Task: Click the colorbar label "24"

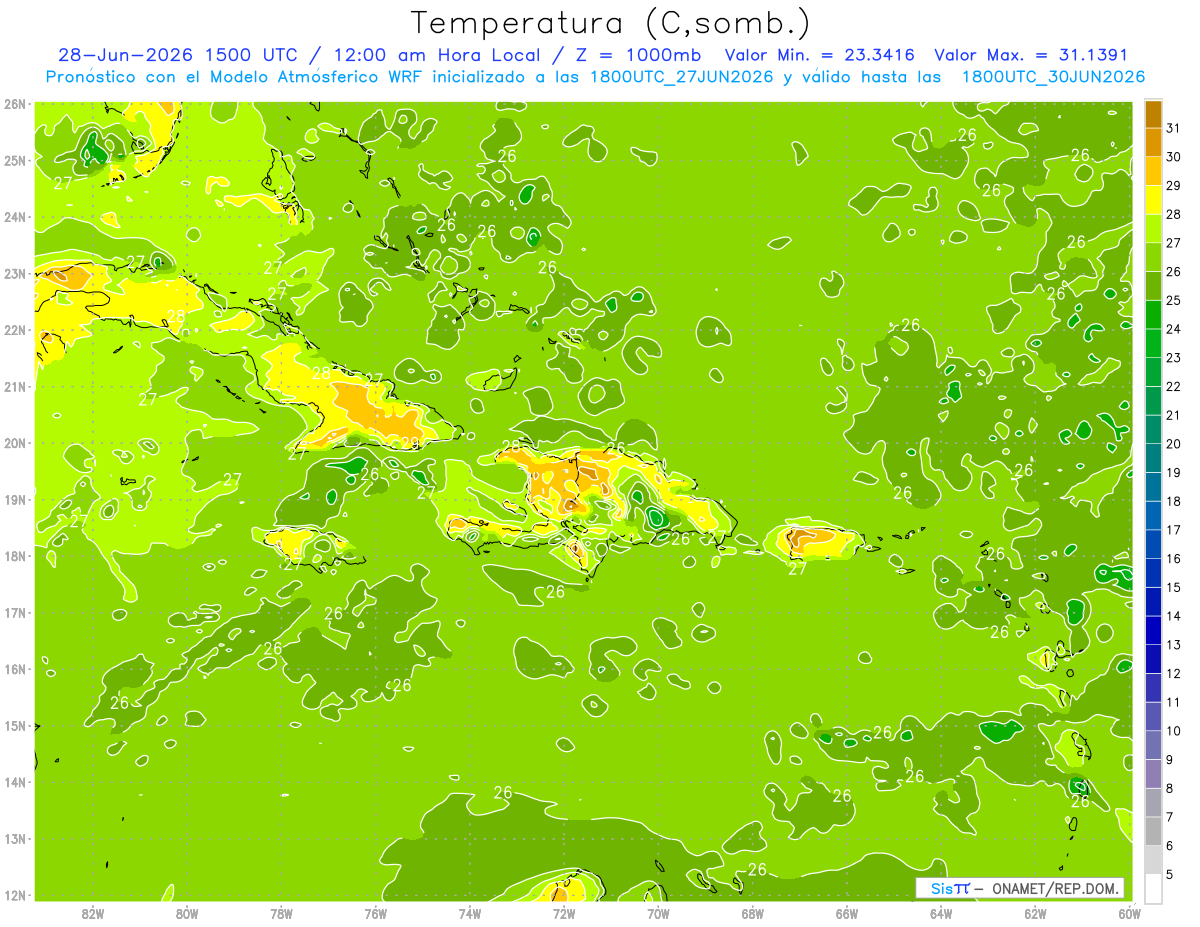Action: coord(1175,329)
